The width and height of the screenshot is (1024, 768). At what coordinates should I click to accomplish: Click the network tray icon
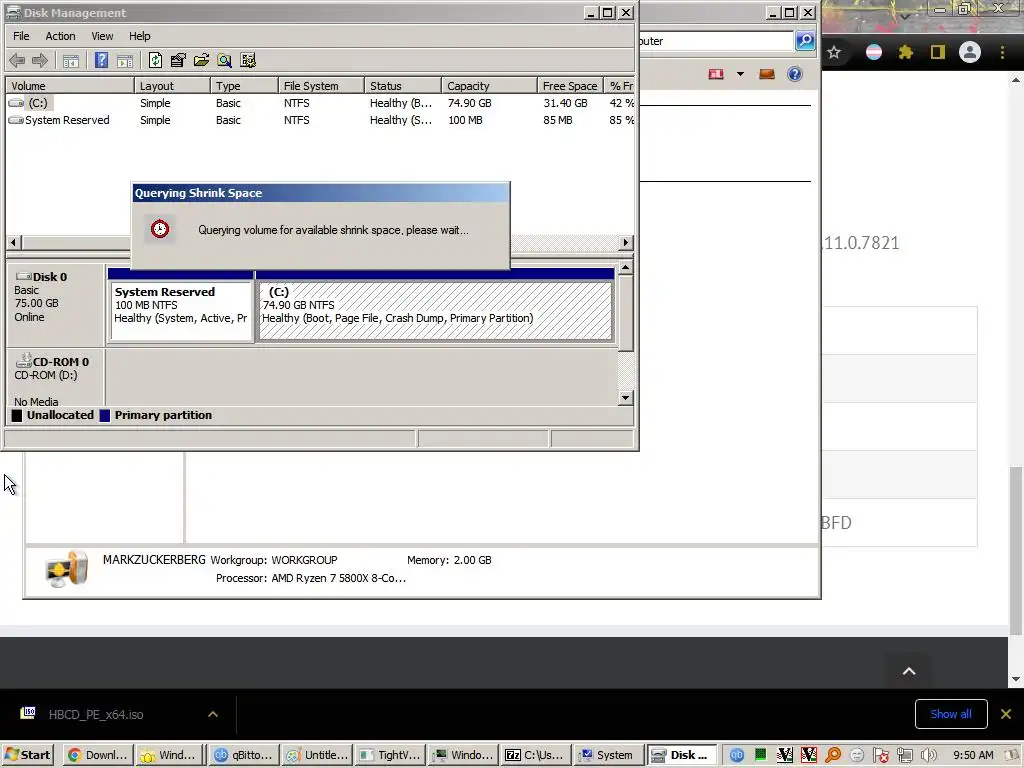(905, 755)
